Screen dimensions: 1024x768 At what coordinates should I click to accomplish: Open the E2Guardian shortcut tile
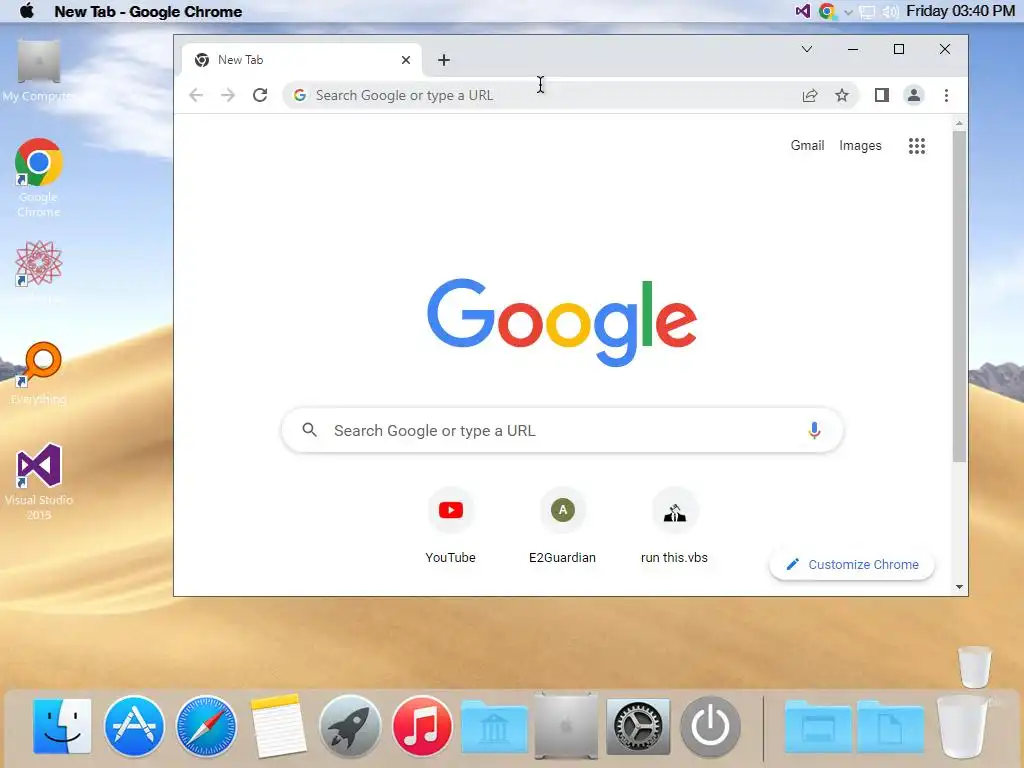click(x=562, y=526)
